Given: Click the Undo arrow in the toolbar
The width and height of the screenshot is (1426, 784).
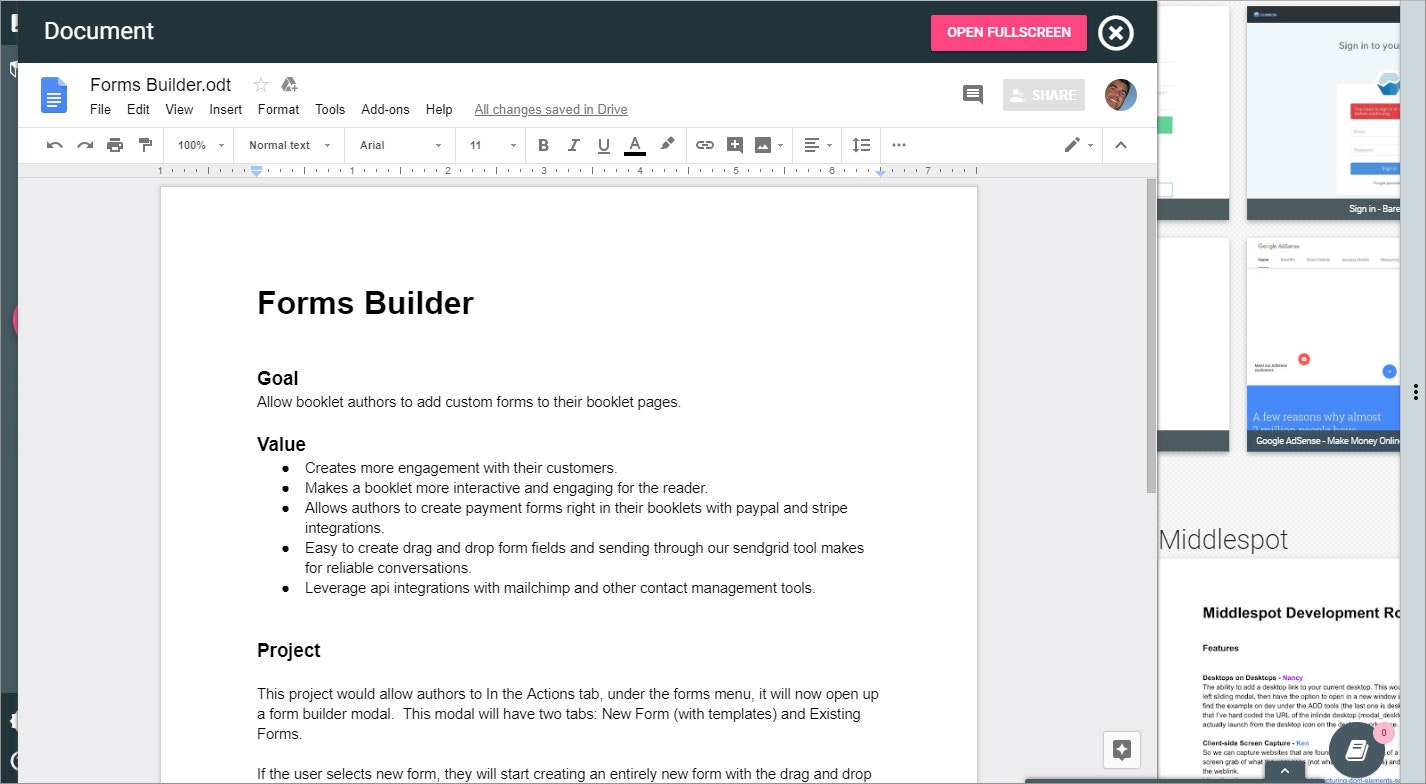Looking at the screenshot, I should tap(55, 145).
